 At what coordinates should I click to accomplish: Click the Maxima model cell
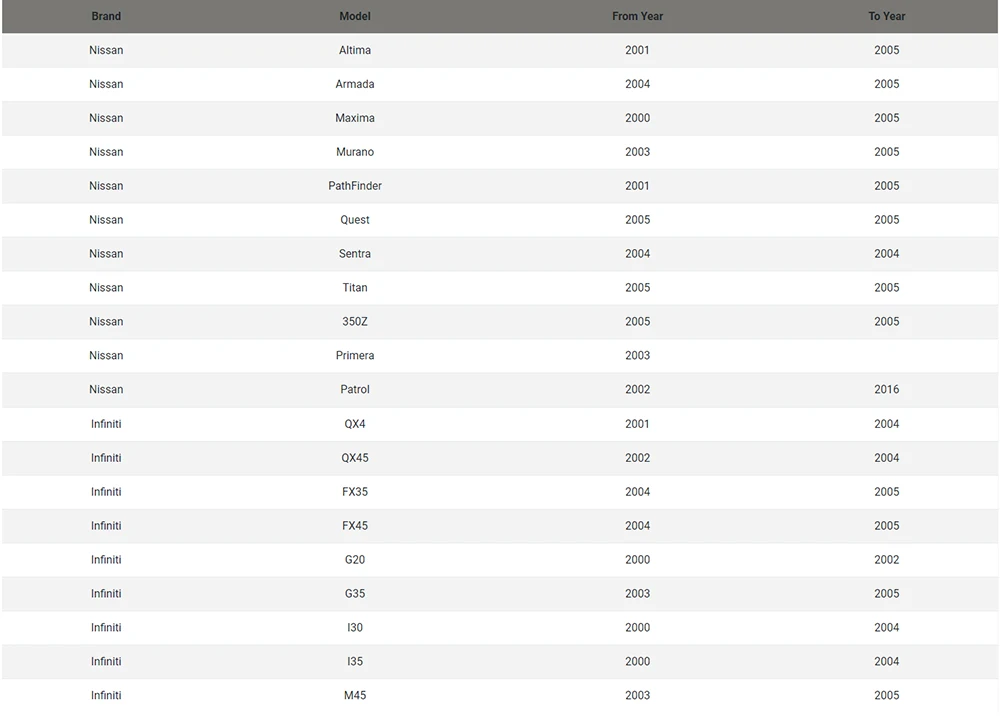click(355, 118)
